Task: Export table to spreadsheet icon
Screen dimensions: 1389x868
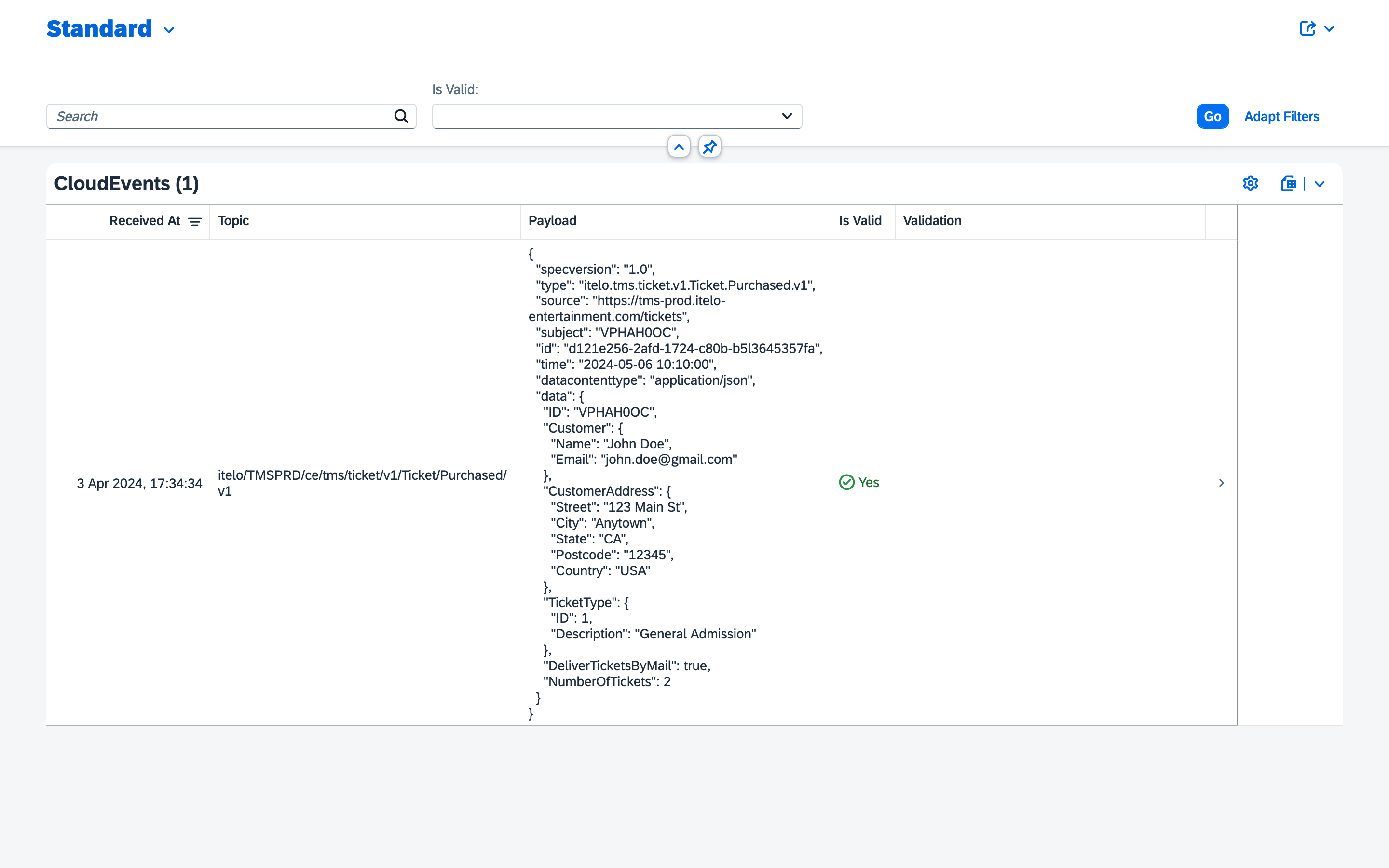Action: (x=1289, y=184)
